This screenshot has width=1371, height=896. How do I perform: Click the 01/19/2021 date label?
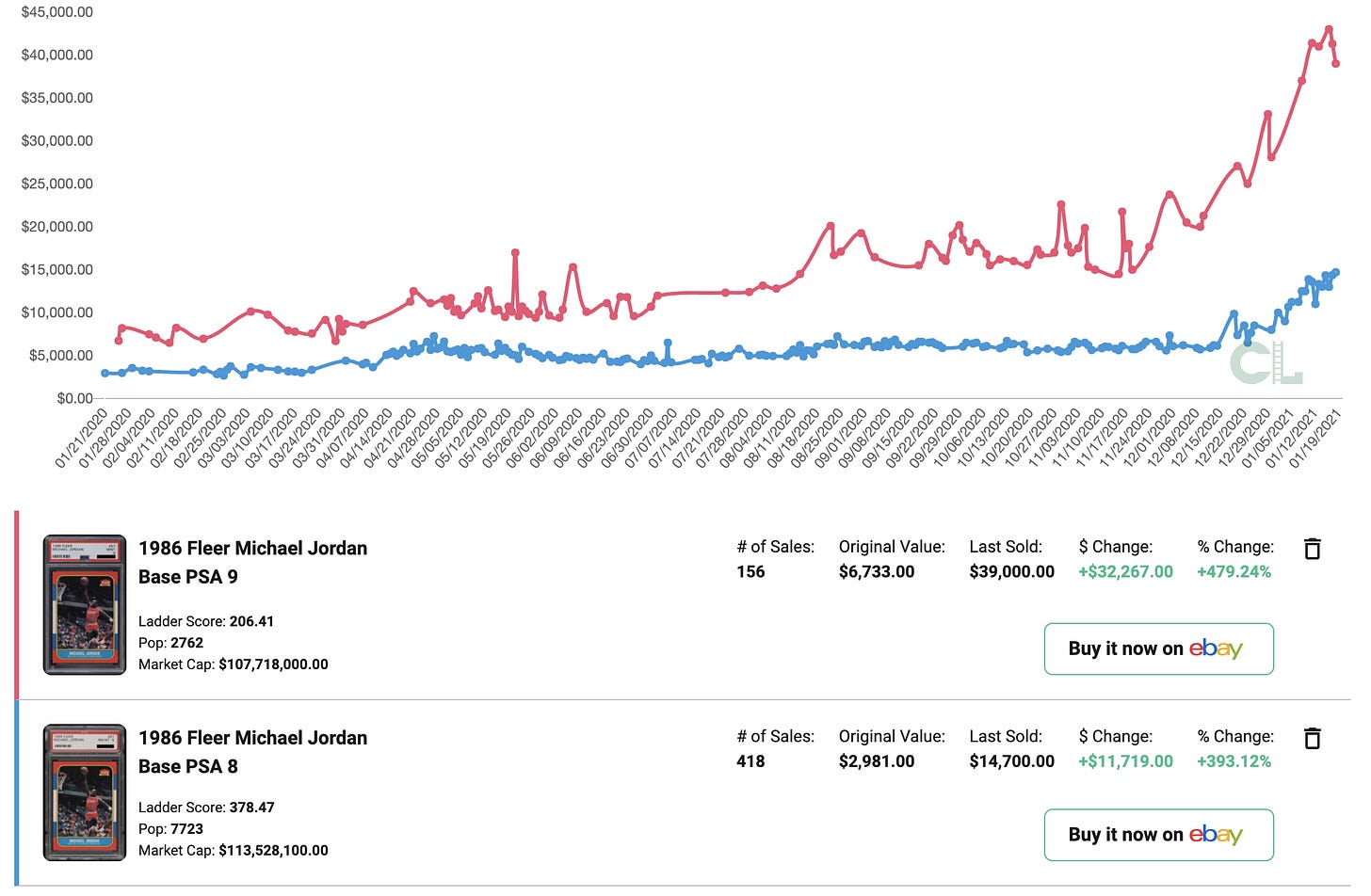coord(1315,439)
